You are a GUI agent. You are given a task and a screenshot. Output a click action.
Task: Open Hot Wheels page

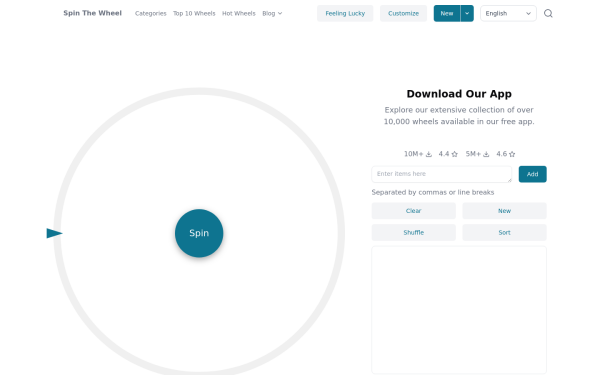(x=238, y=13)
